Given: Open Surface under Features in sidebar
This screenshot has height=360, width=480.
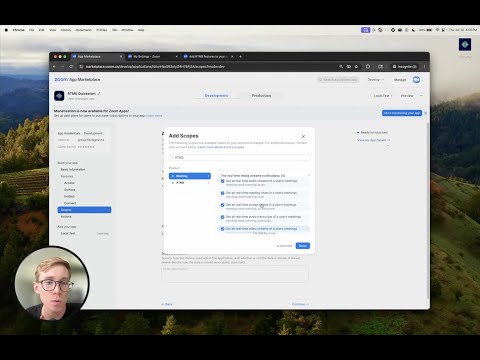Looking at the screenshot, I should click(x=70, y=190).
